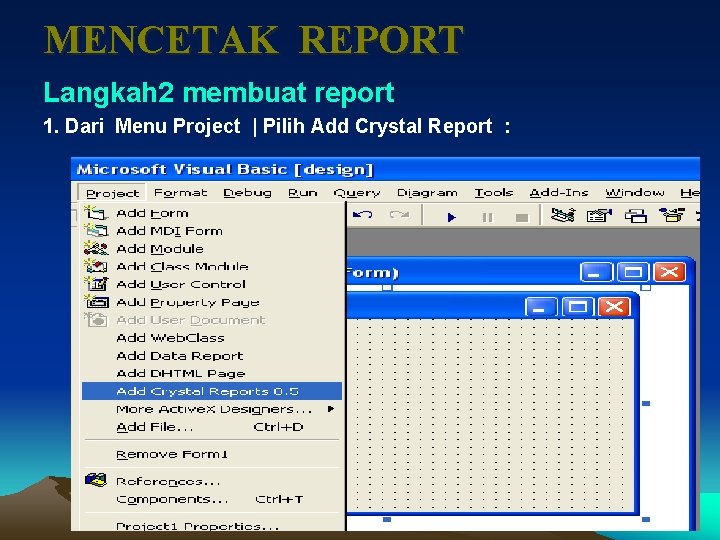
Task: Select Add Data Report menu entry
Action: click(x=212, y=356)
